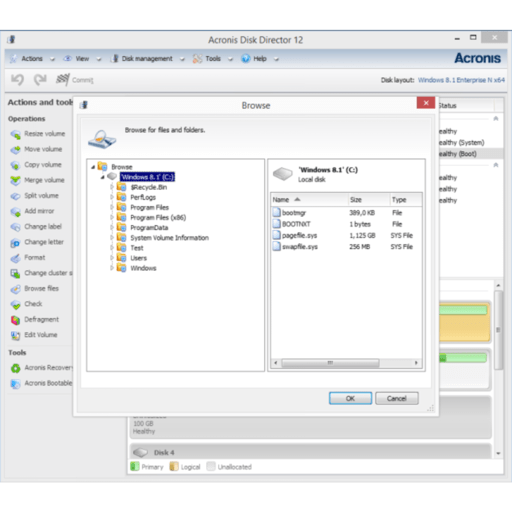Screen dimensions: 512x512
Task: Open the Tools menu
Action: coord(213,59)
